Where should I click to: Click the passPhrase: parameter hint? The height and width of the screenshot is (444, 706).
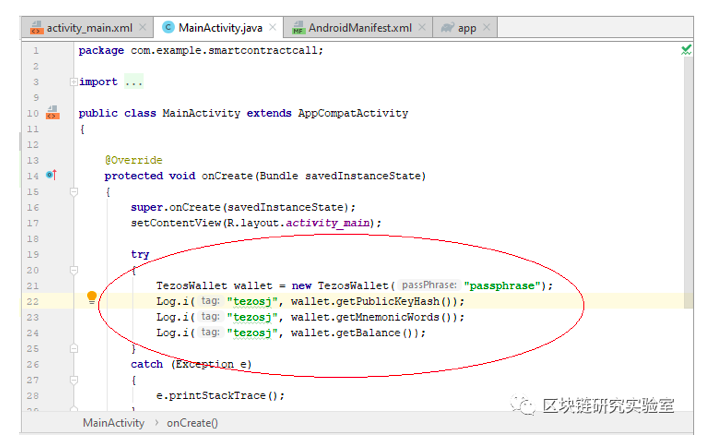pos(429,285)
